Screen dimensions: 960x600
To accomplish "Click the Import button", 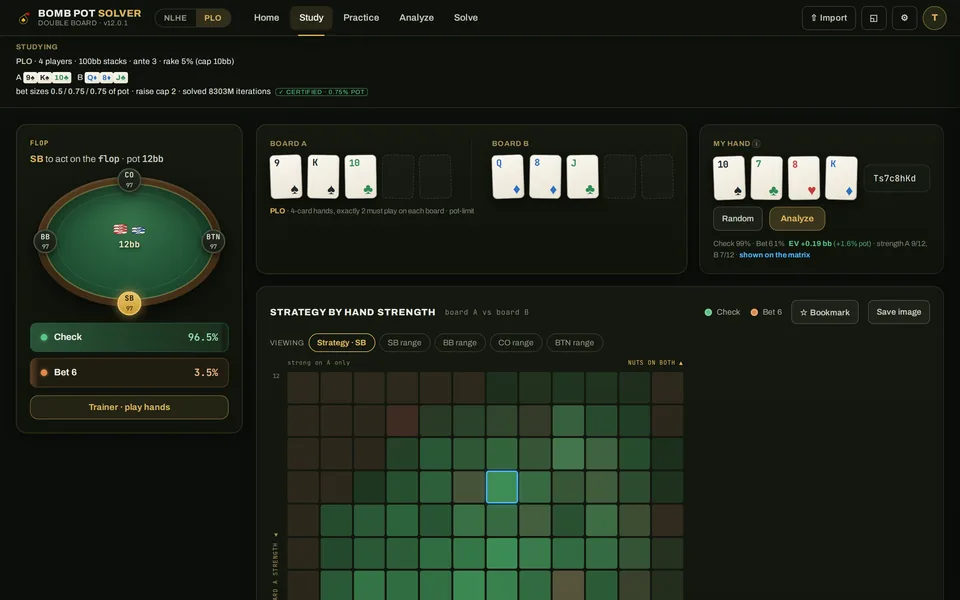I will [828, 18].
